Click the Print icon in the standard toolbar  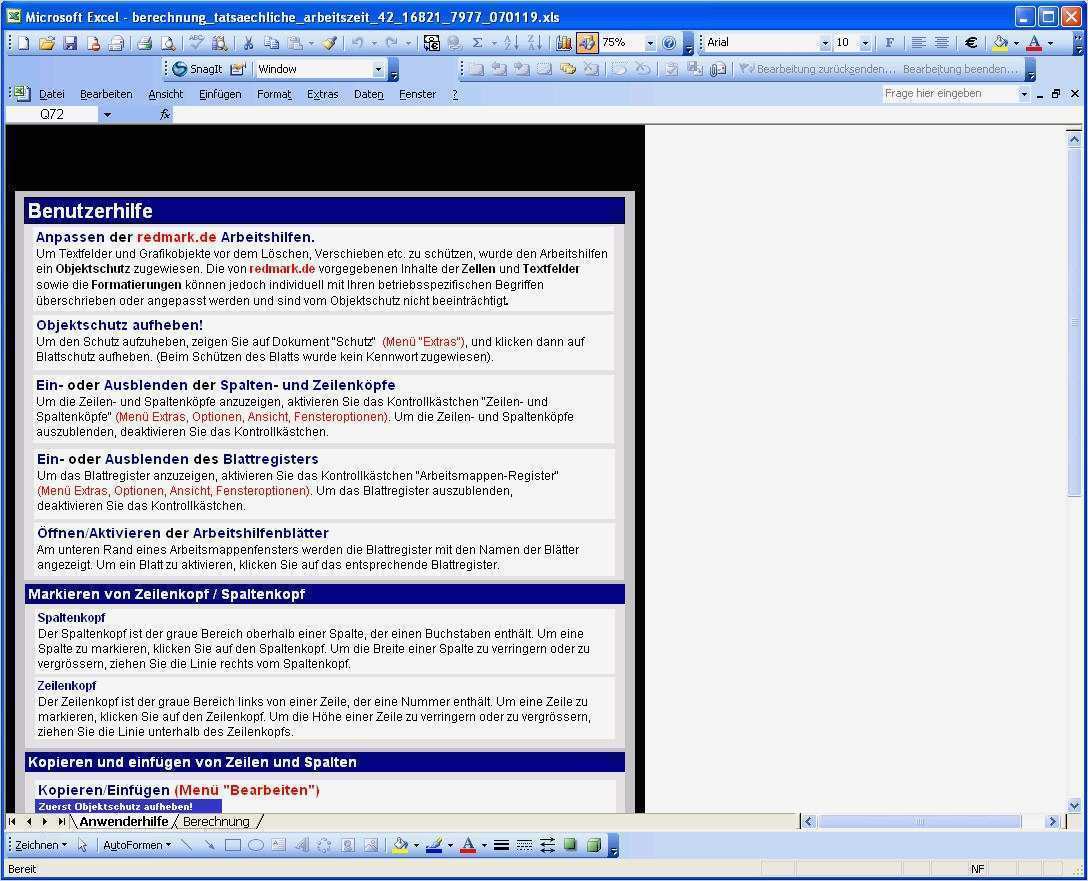(144, 43)
